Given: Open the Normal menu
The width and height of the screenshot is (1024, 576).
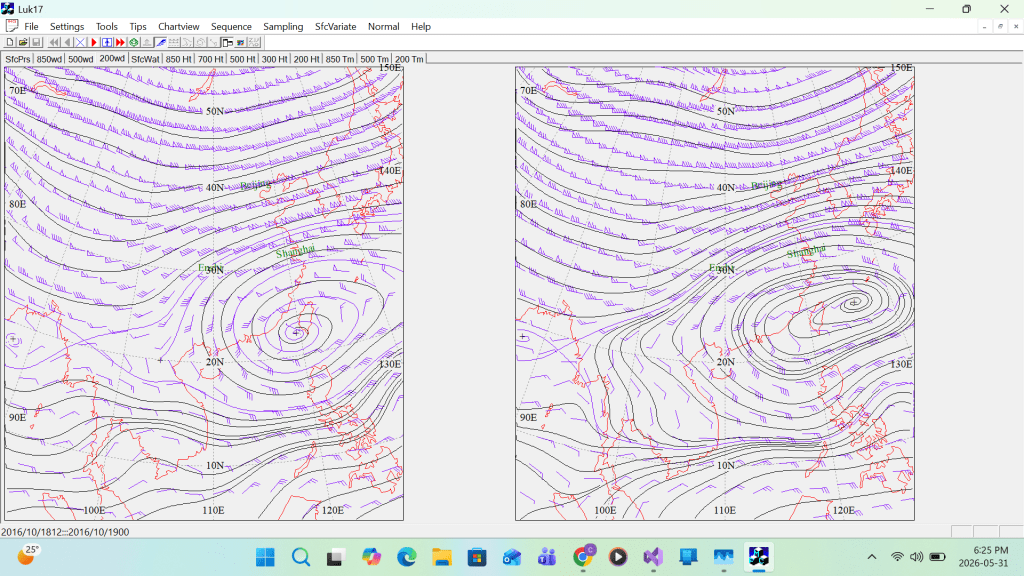Looking at the screenshot, I should click(383, 27).
